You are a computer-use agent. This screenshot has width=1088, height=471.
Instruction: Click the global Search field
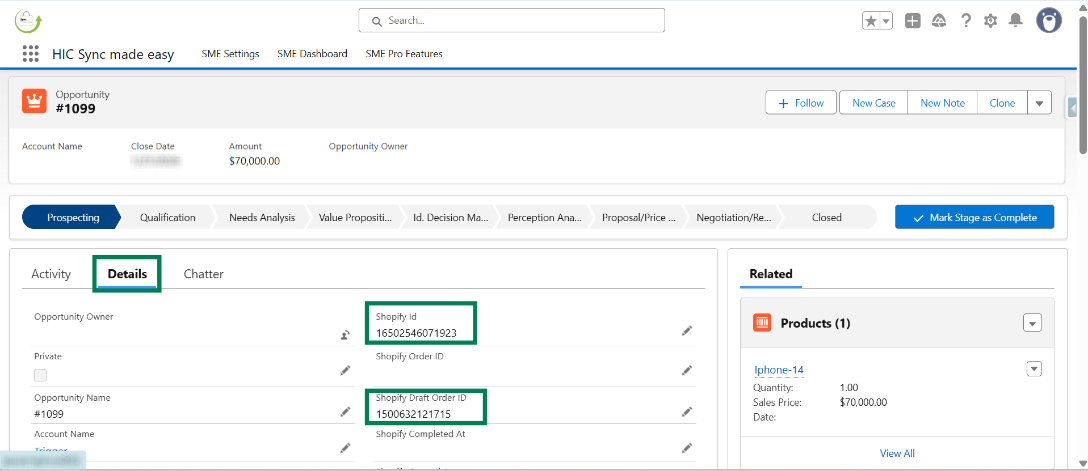(511, 21)
